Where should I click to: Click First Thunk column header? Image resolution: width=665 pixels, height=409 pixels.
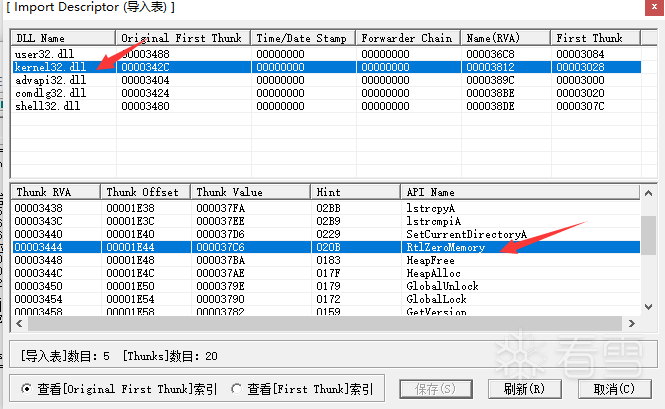595,38
